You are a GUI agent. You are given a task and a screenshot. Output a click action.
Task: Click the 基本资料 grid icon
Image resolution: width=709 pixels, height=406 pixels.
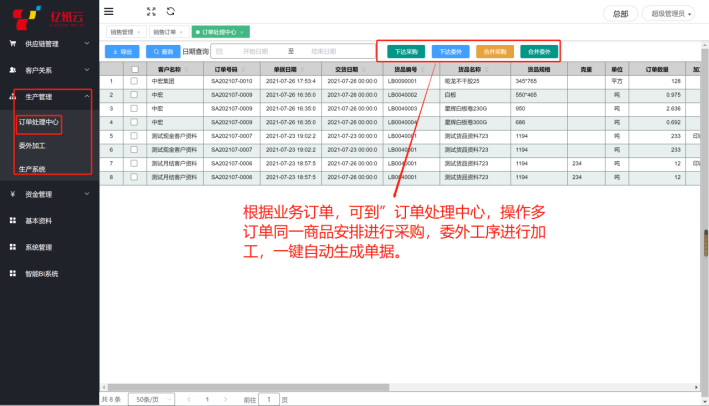click(x=13, y=220)
